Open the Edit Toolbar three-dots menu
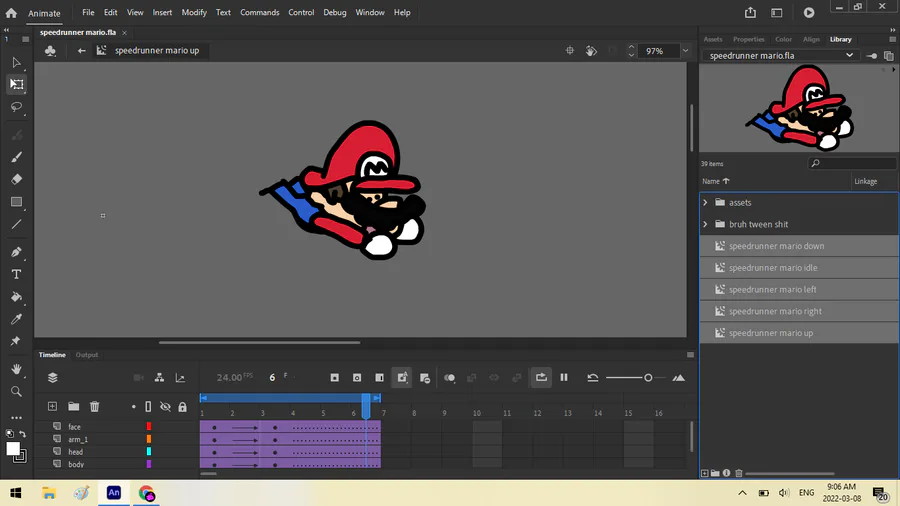 pyautogui.click(x=16, y=418)
